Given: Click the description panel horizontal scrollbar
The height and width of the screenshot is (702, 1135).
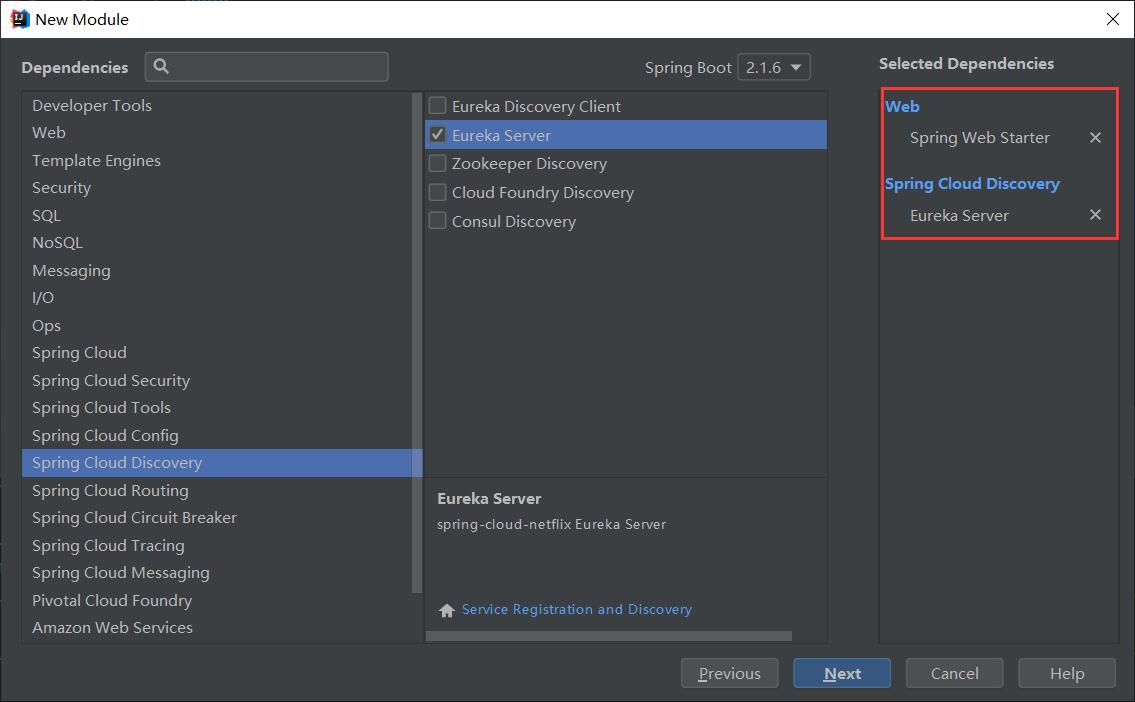Looking at the screenshot, I should [x=609, y=636].
